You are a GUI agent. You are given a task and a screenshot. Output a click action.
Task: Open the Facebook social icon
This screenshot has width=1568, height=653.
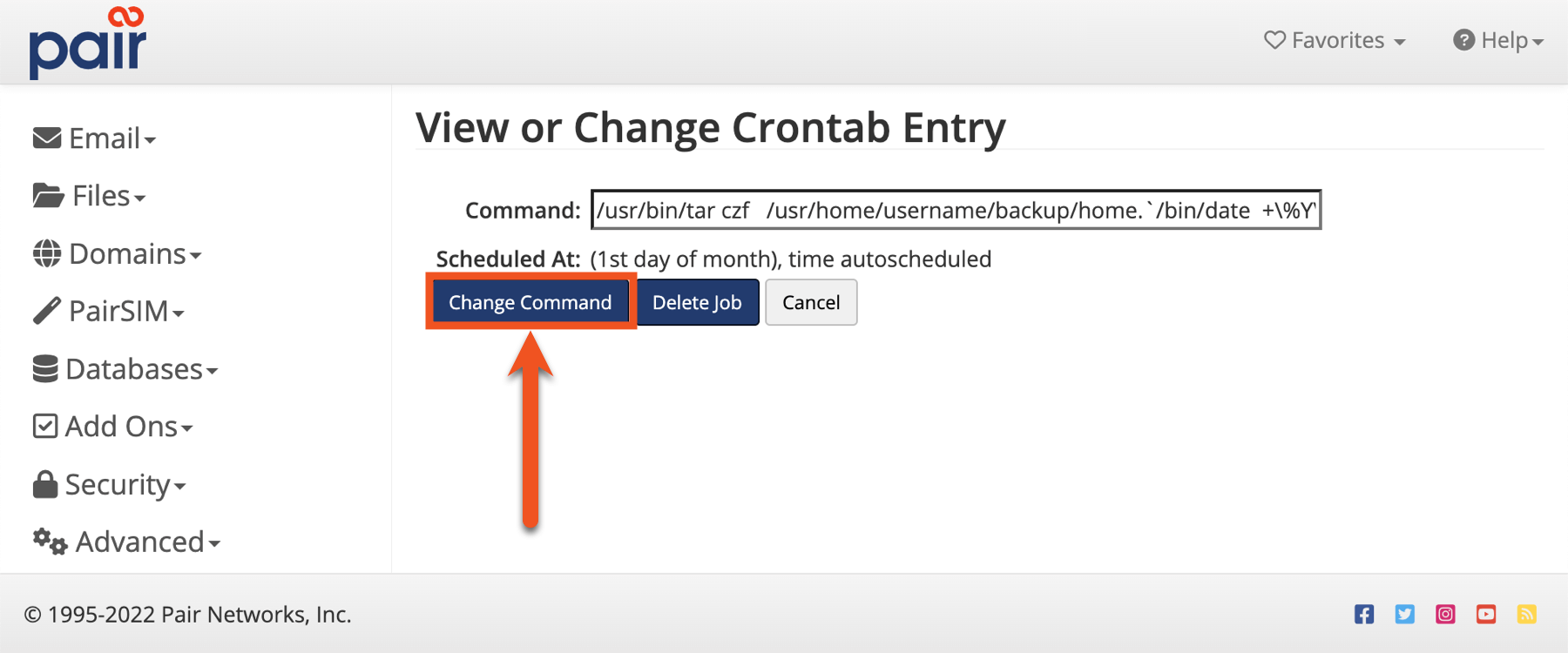[x=1364, y=614]
